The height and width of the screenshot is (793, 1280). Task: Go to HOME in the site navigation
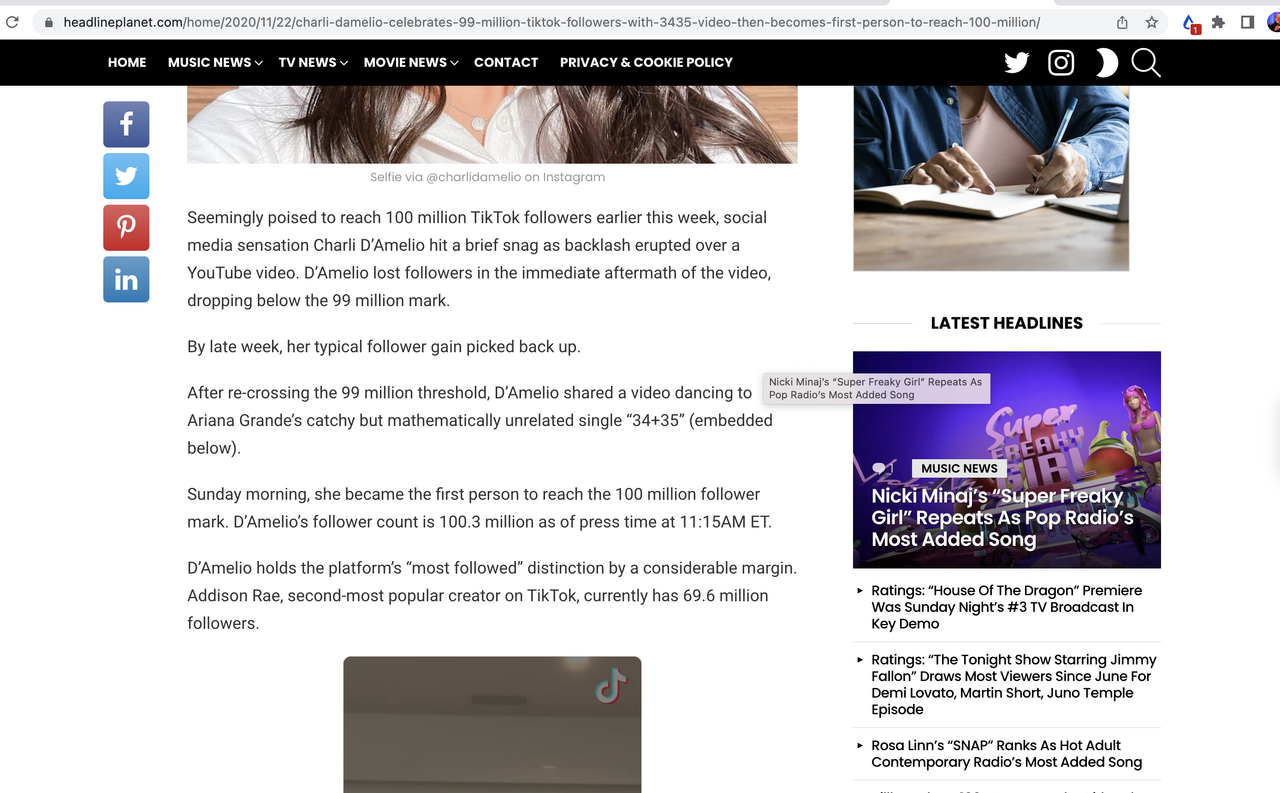point(127,62)
